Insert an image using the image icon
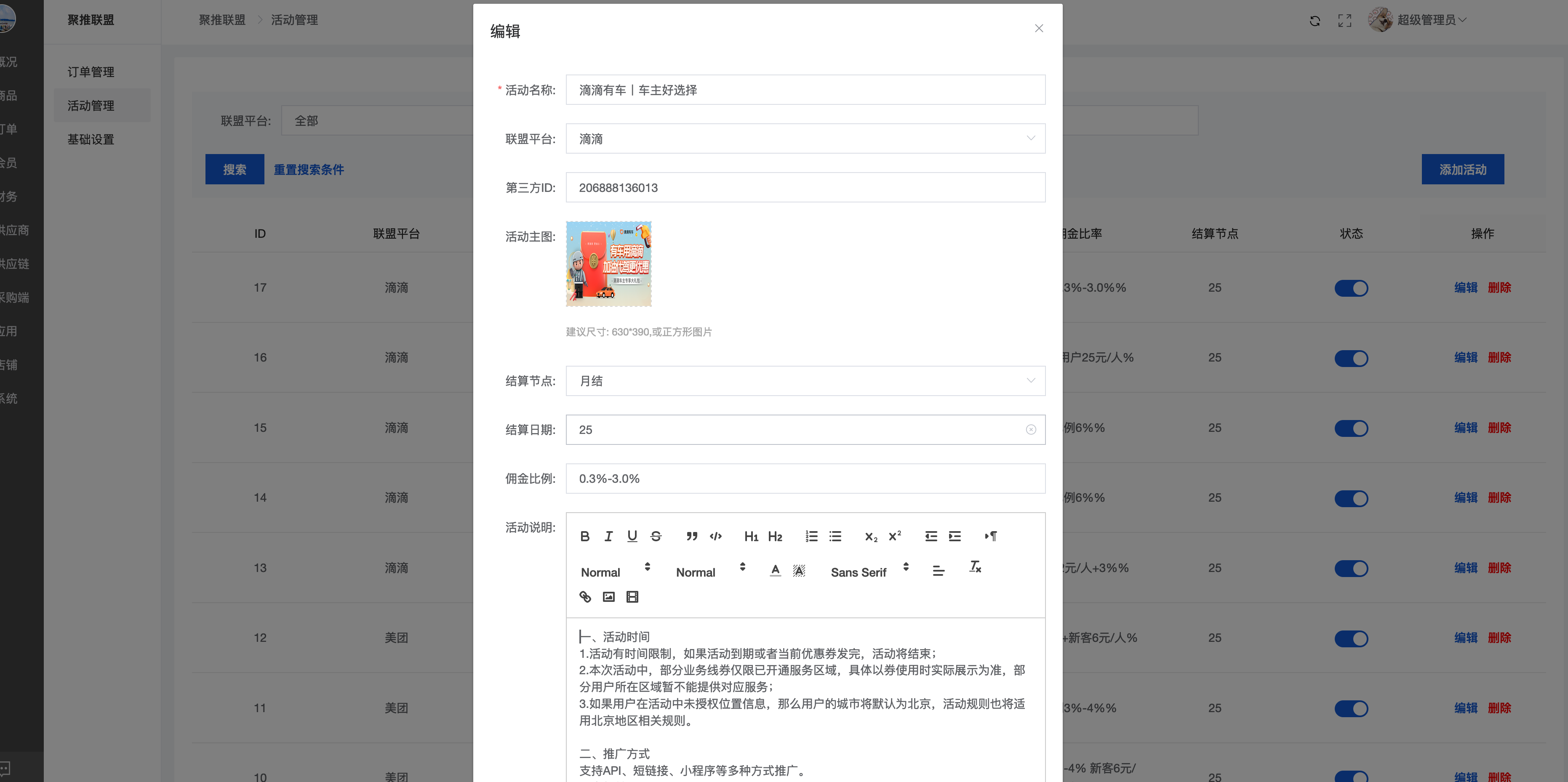Screen dimensions: 1568x782 tap(609, 597)
